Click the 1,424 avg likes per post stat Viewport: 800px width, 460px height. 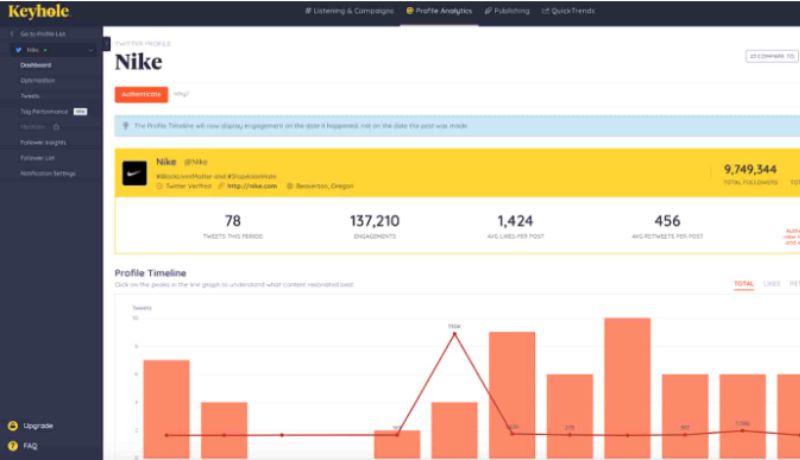pyautogui.click(x=515, y=221)
